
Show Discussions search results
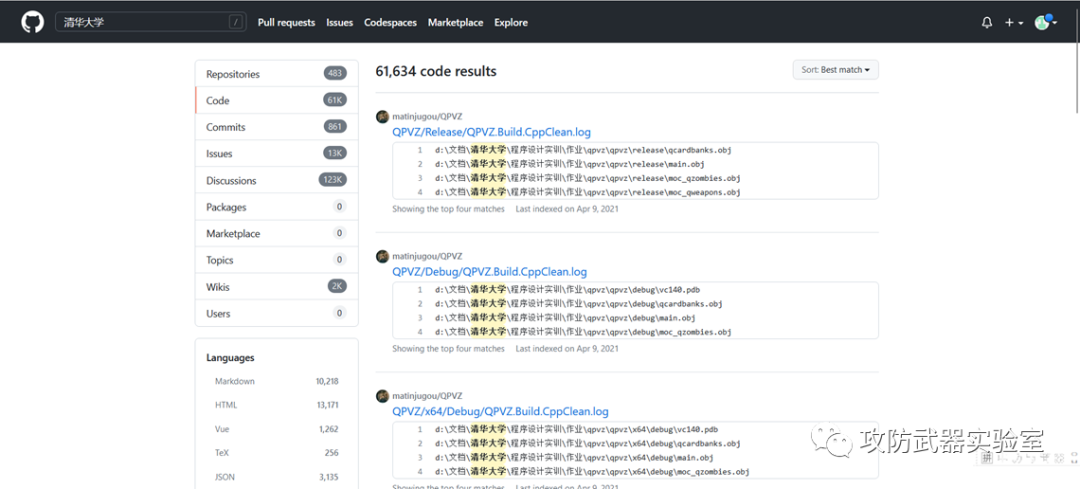click(277, 180)
